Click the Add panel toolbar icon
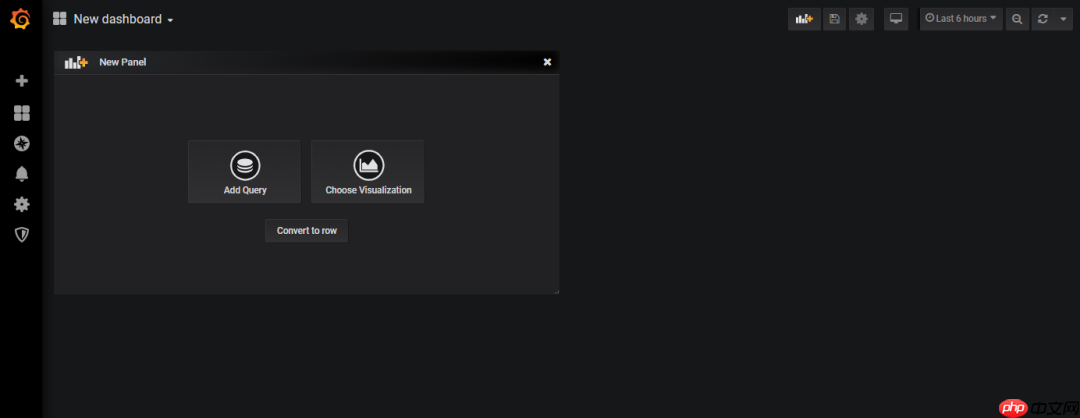1080x418 pixels. pyautogui.click(x=804, y=19)
